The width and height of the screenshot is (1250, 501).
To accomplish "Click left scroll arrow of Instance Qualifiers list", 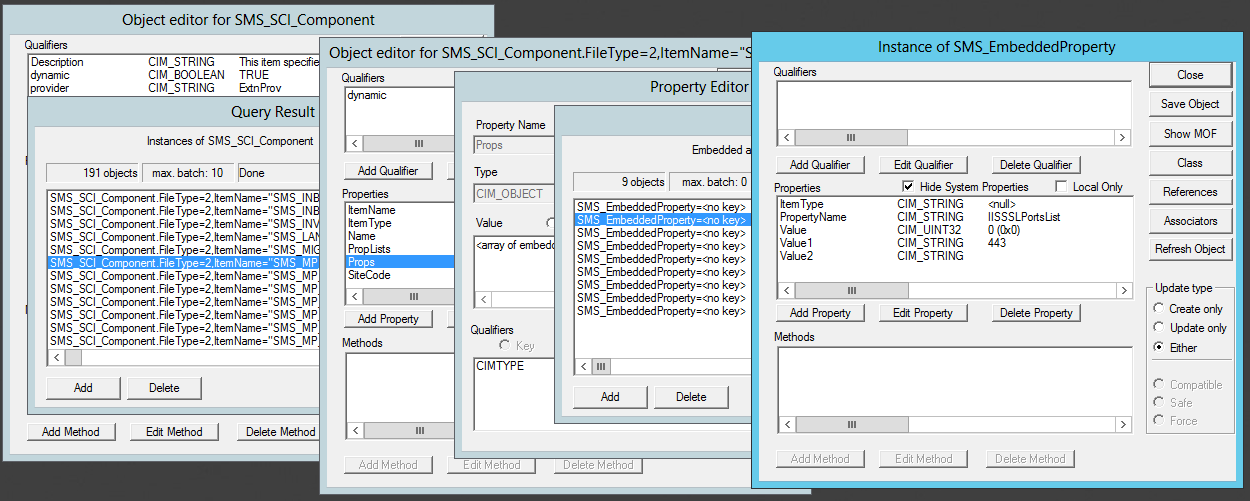I will 786,138.
